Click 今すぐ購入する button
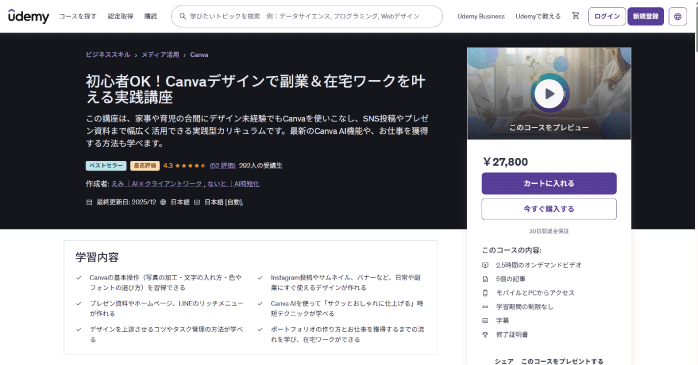 549,209
